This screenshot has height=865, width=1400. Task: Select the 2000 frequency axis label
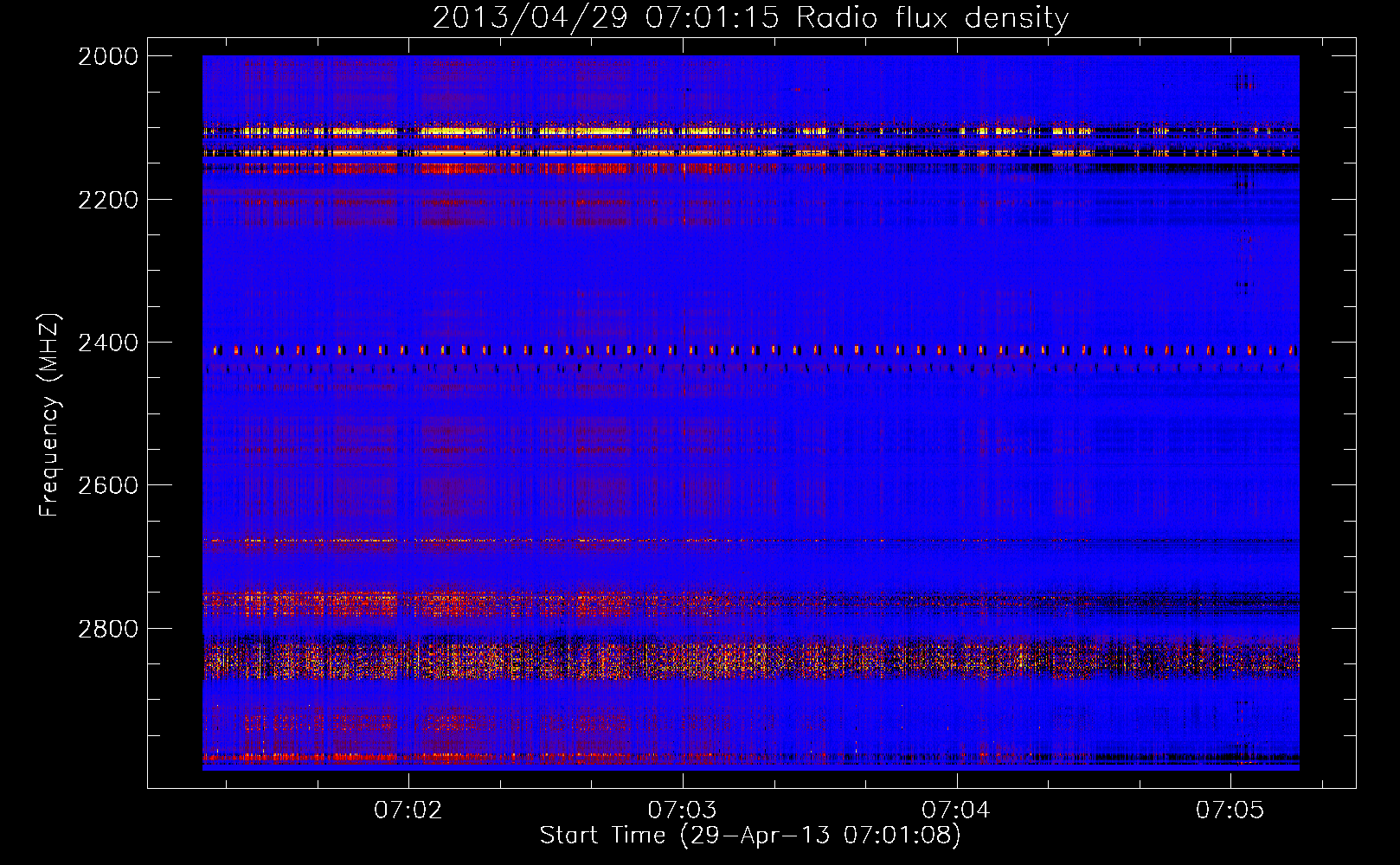click(x=108, y=56)
